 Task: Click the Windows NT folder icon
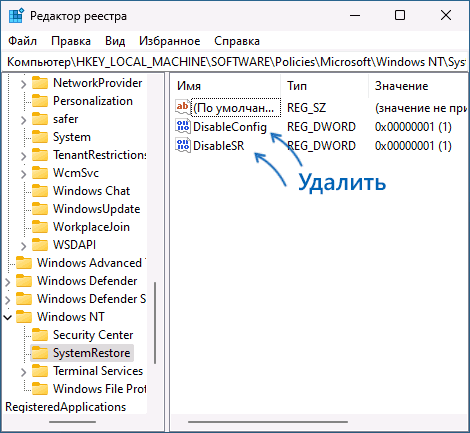tap(24, 317)
